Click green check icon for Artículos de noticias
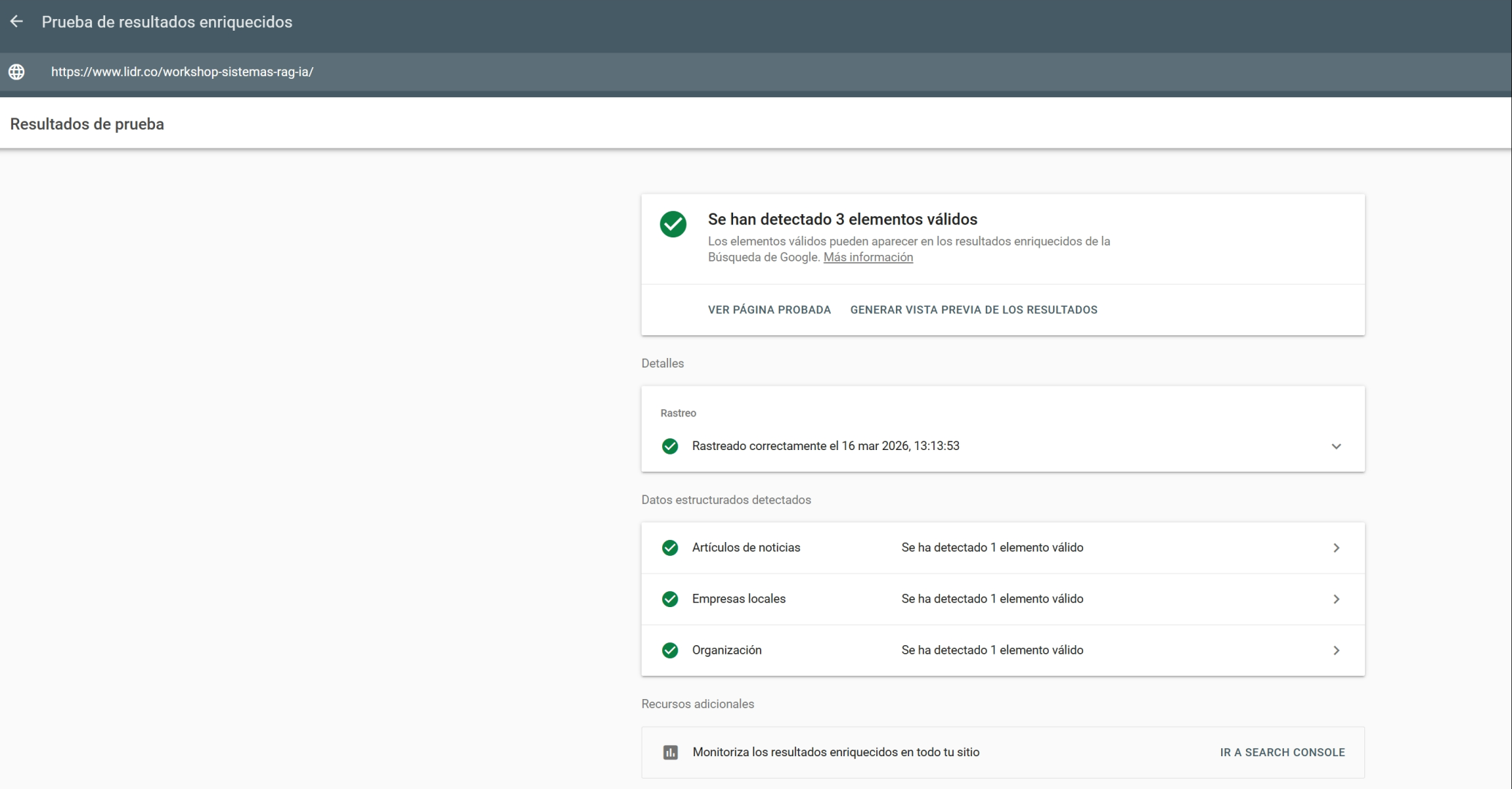Viewport: 1512px width, 789px height. (669, 548)
